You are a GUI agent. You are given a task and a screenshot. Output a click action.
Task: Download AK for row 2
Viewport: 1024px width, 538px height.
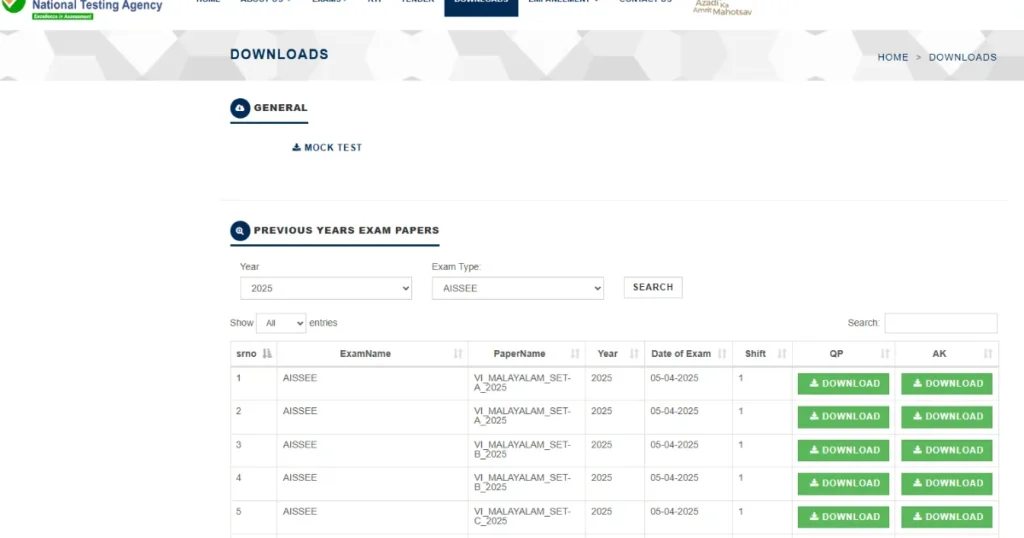click(x=947, y=417)
